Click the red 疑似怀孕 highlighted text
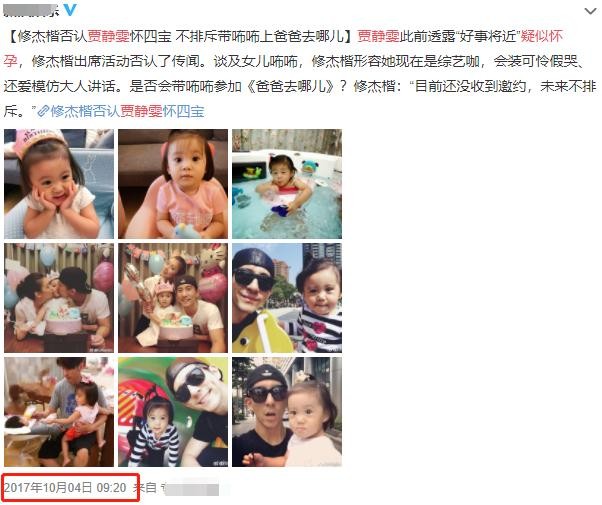 (x=541, y=36)
